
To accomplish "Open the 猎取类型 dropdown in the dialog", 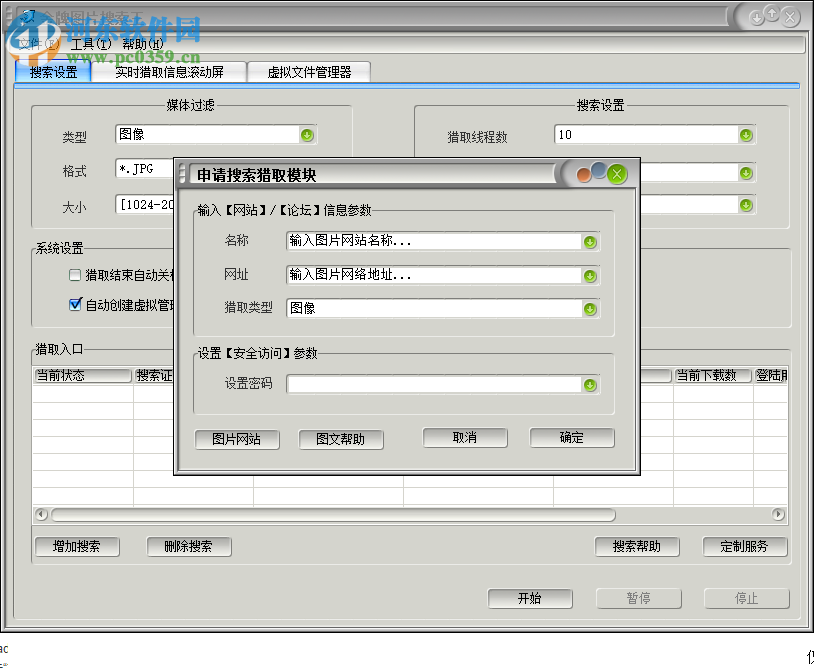I will point(589,309).
